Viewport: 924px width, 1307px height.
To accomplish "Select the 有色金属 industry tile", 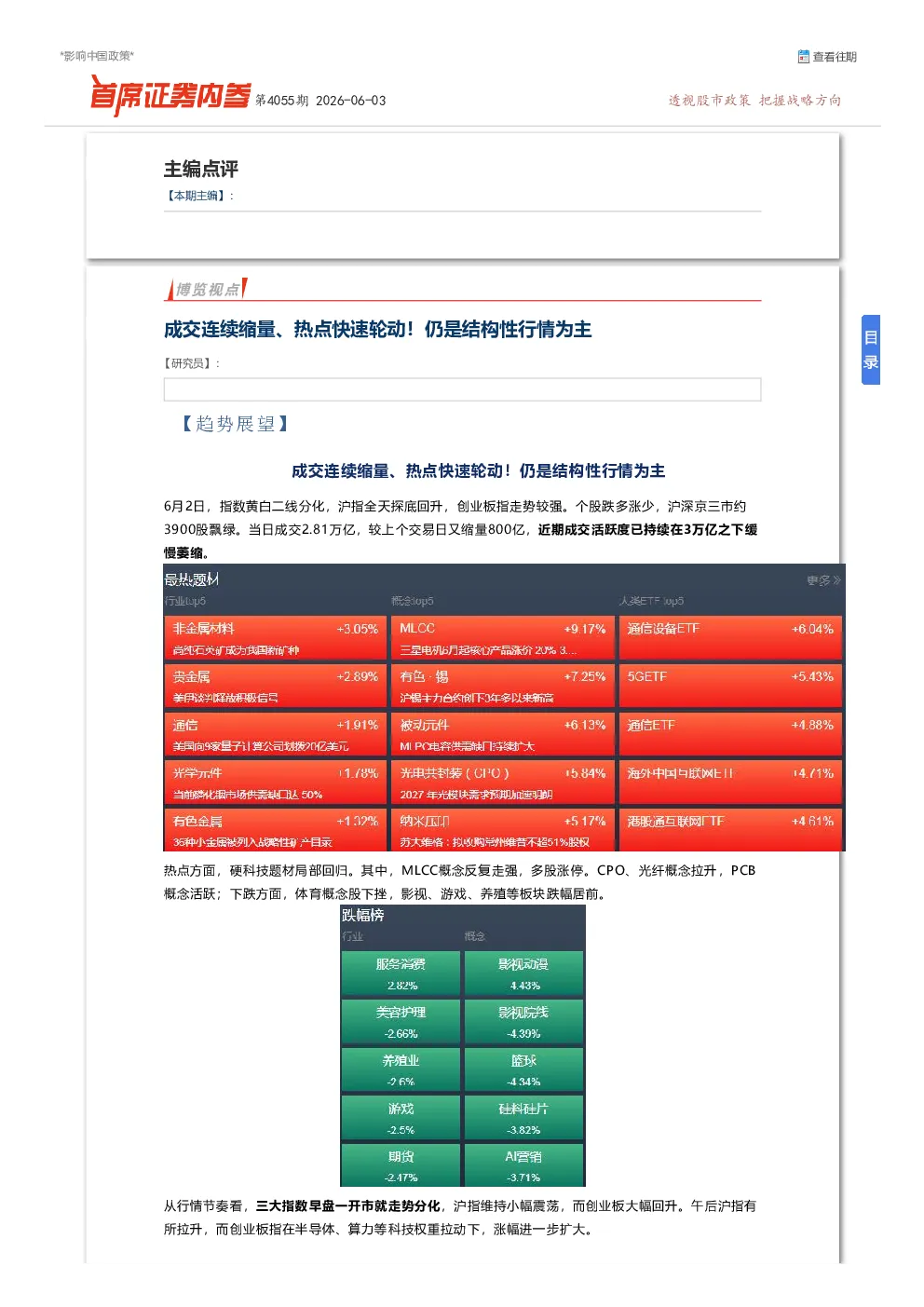I will pos(275,830).
